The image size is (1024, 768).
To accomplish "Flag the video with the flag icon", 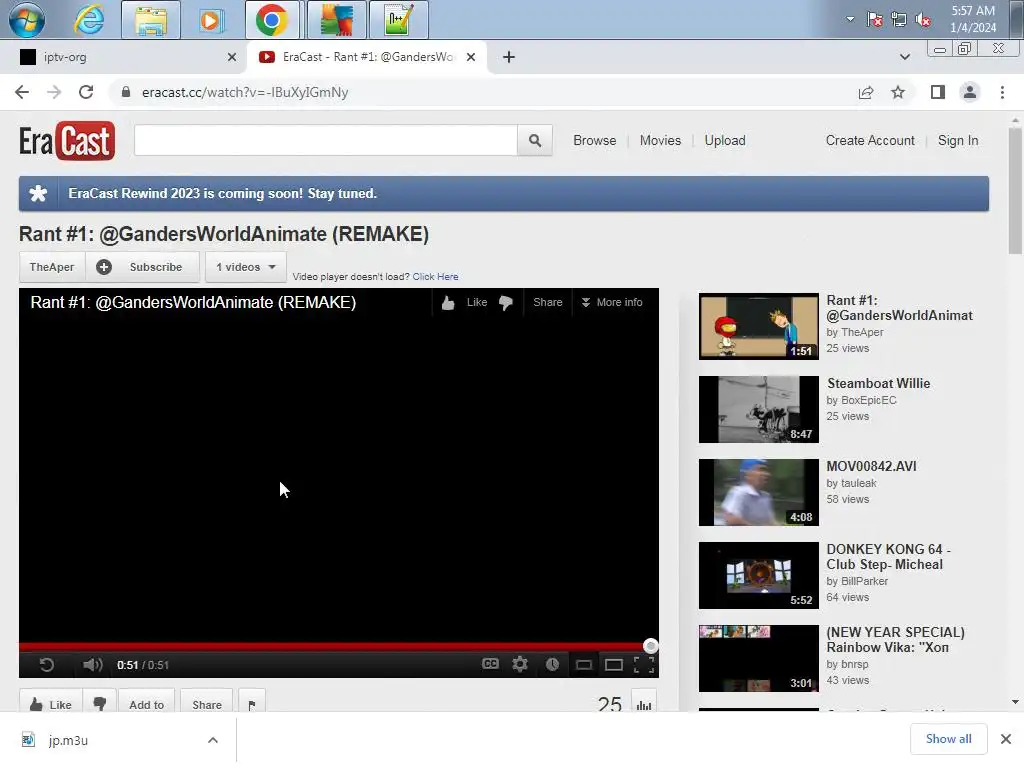I will (x=252, y=704).
